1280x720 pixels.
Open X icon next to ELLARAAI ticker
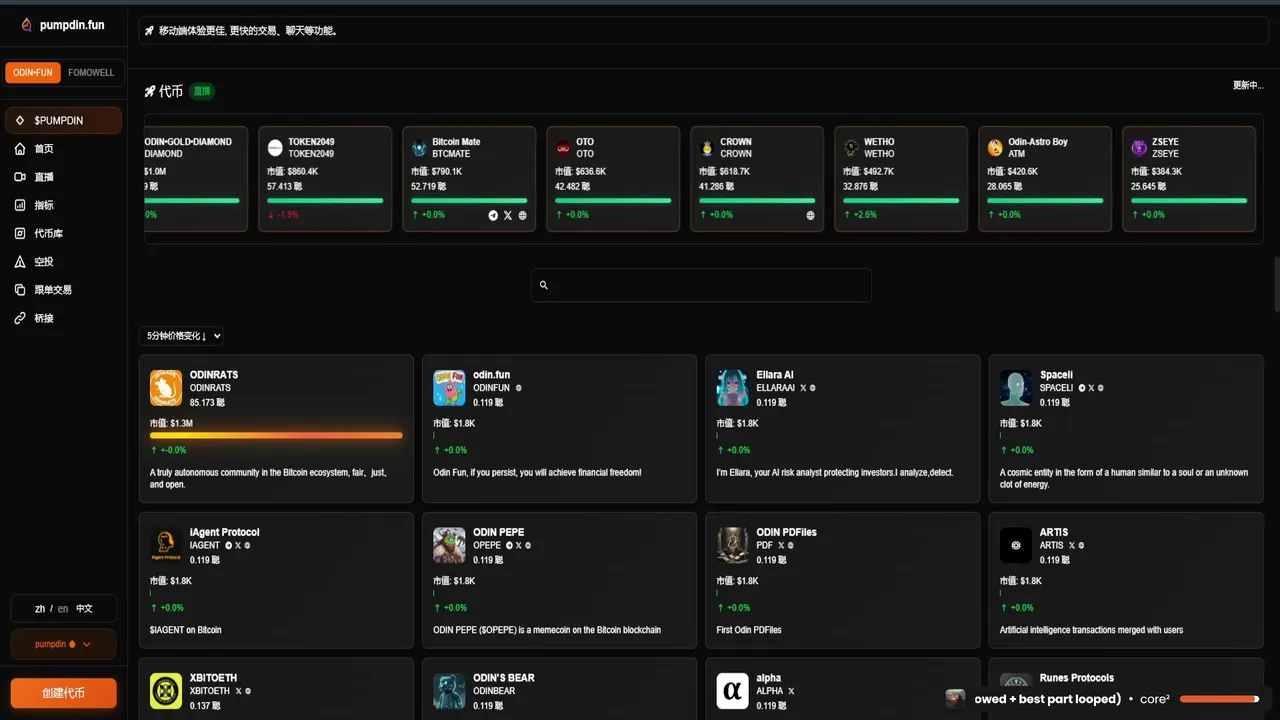[x=803, y=388]
